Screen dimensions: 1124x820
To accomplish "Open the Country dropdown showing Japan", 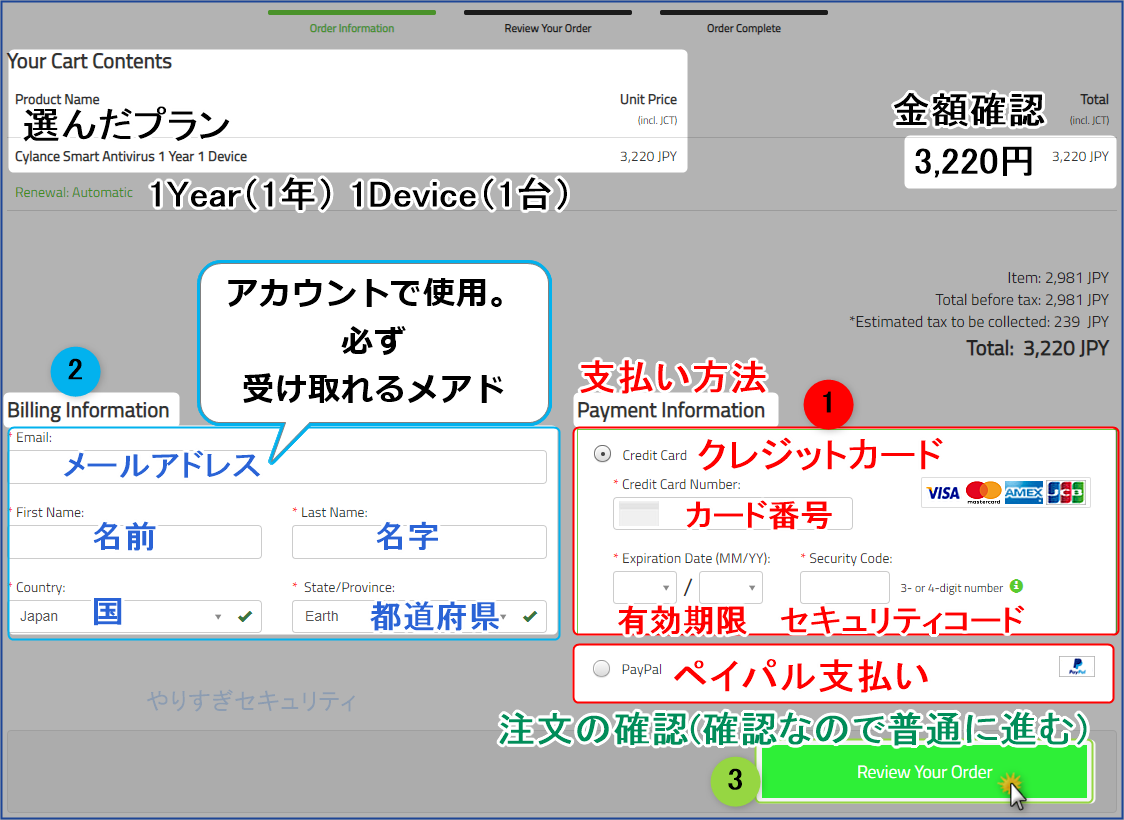I will (135, 616).
